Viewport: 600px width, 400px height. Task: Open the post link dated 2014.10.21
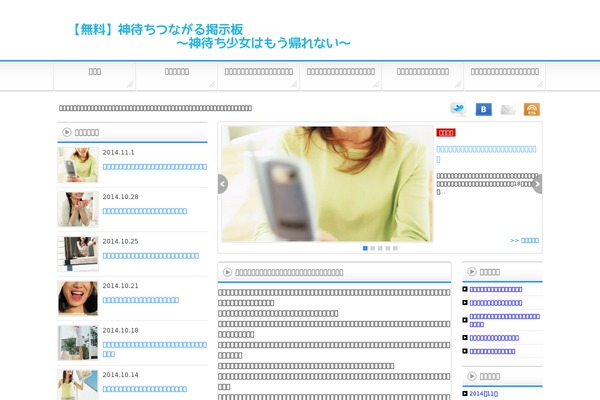click(x=140, y=300)
